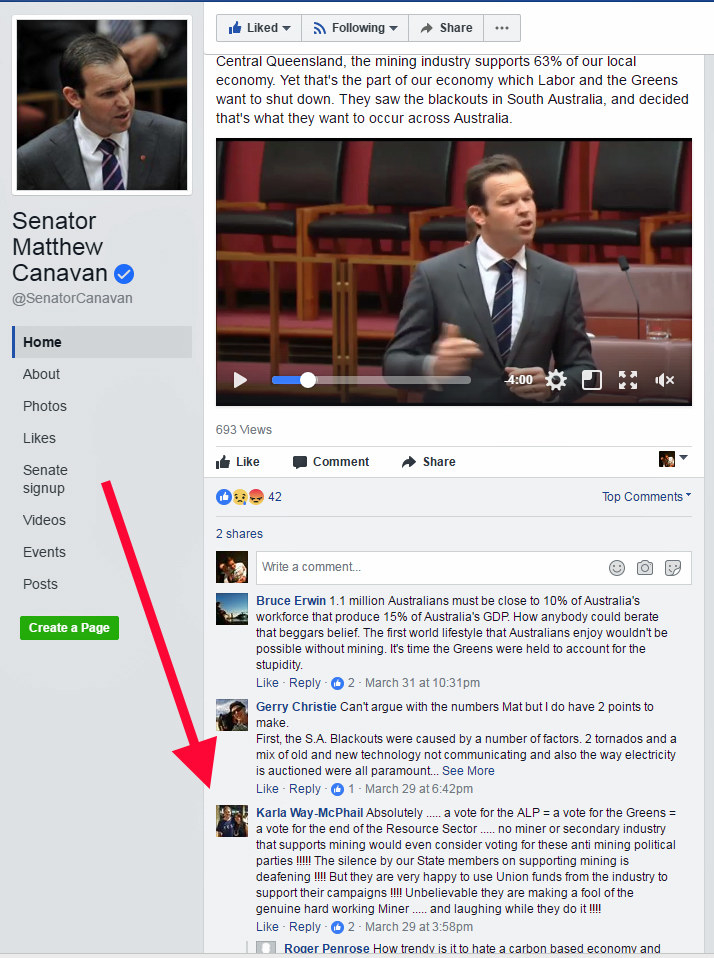The width and height of the screenshot is (714, 958).
Task: View like count on Gerry Christie's comment
Action: click(x=343, y=789)
